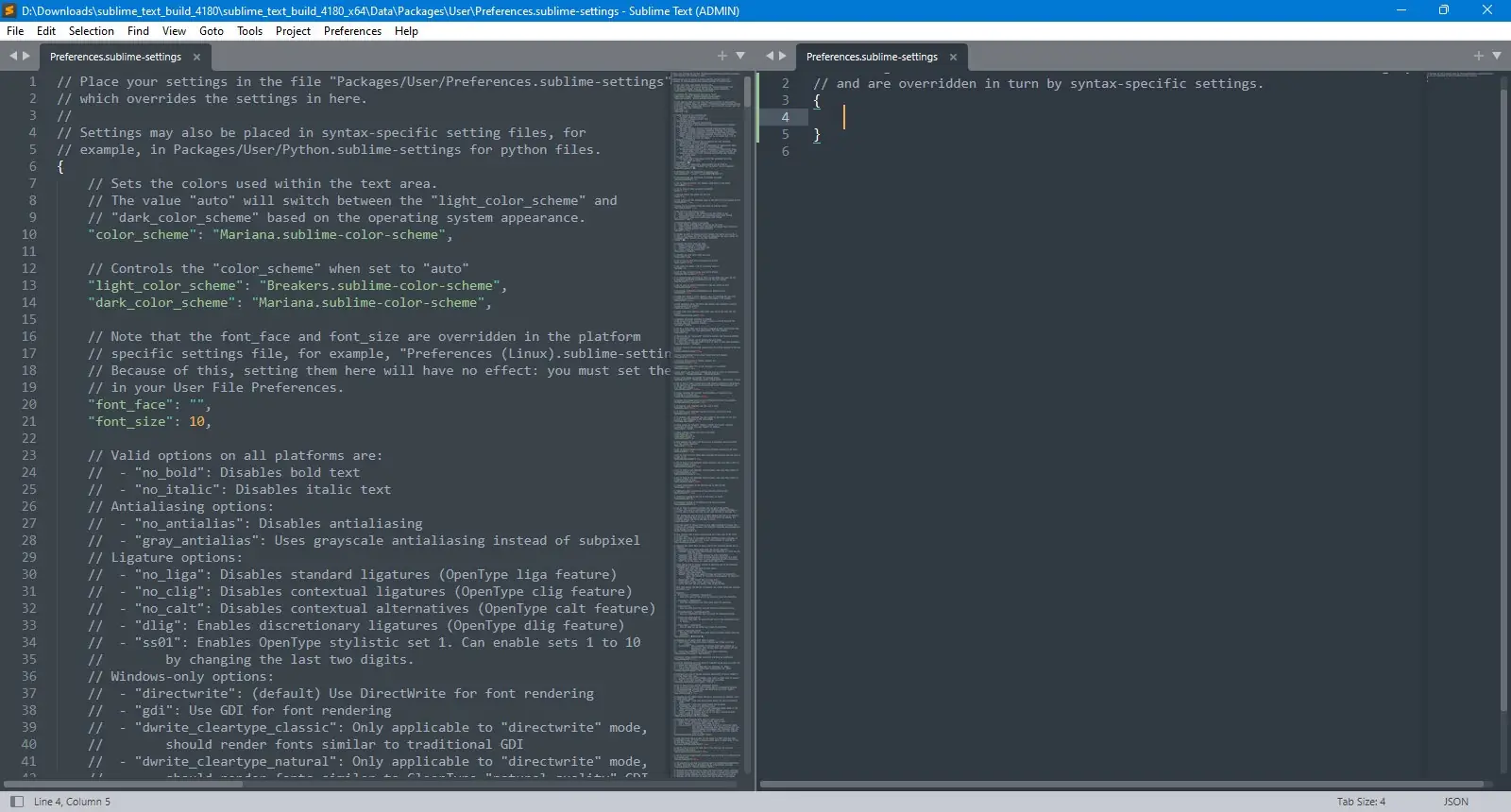Open the View menu
Image resolution: width=1511 pixels, height=812 pixels.
click(x=174, y=31)
